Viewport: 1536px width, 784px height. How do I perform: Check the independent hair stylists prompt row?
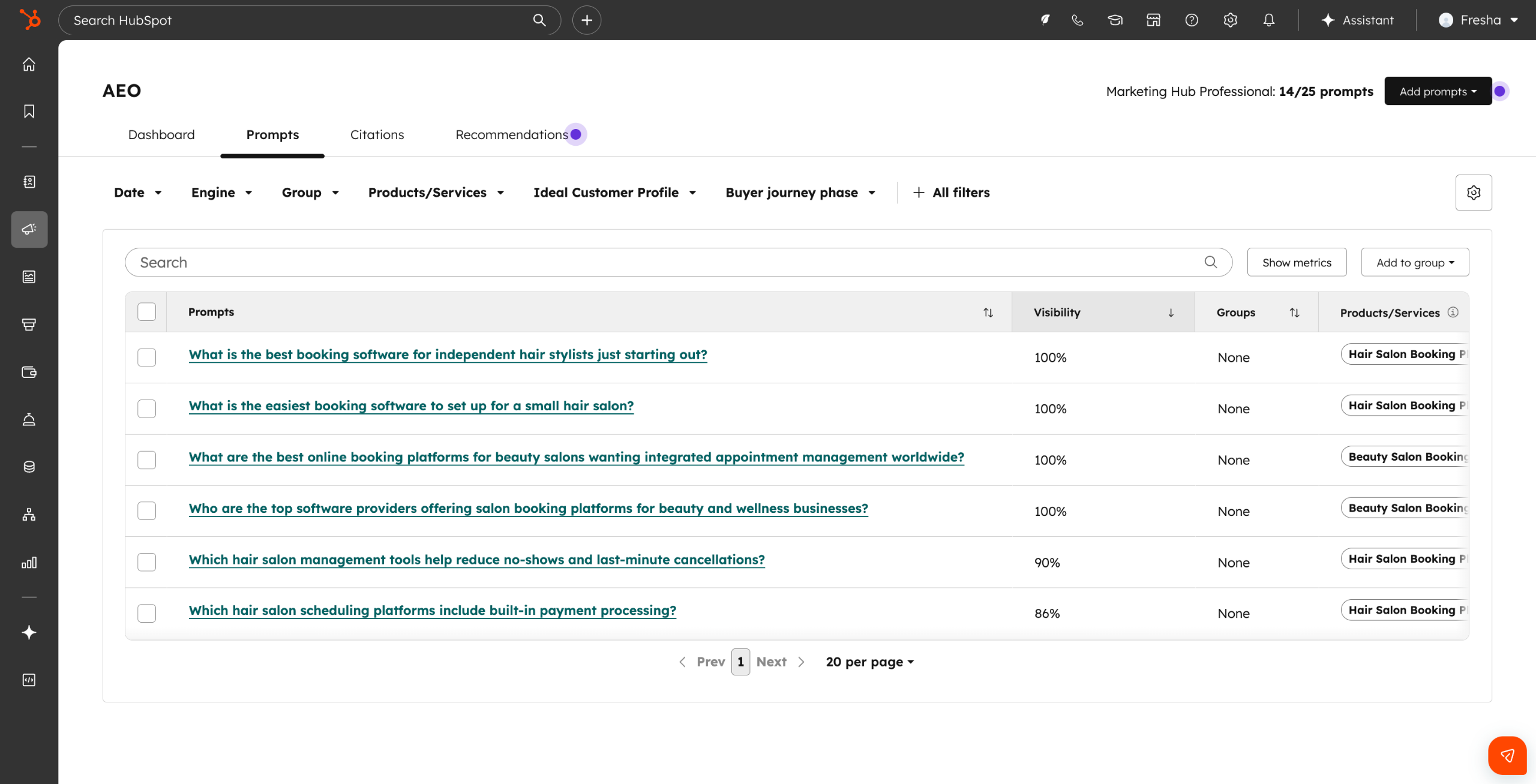(146, 358)
